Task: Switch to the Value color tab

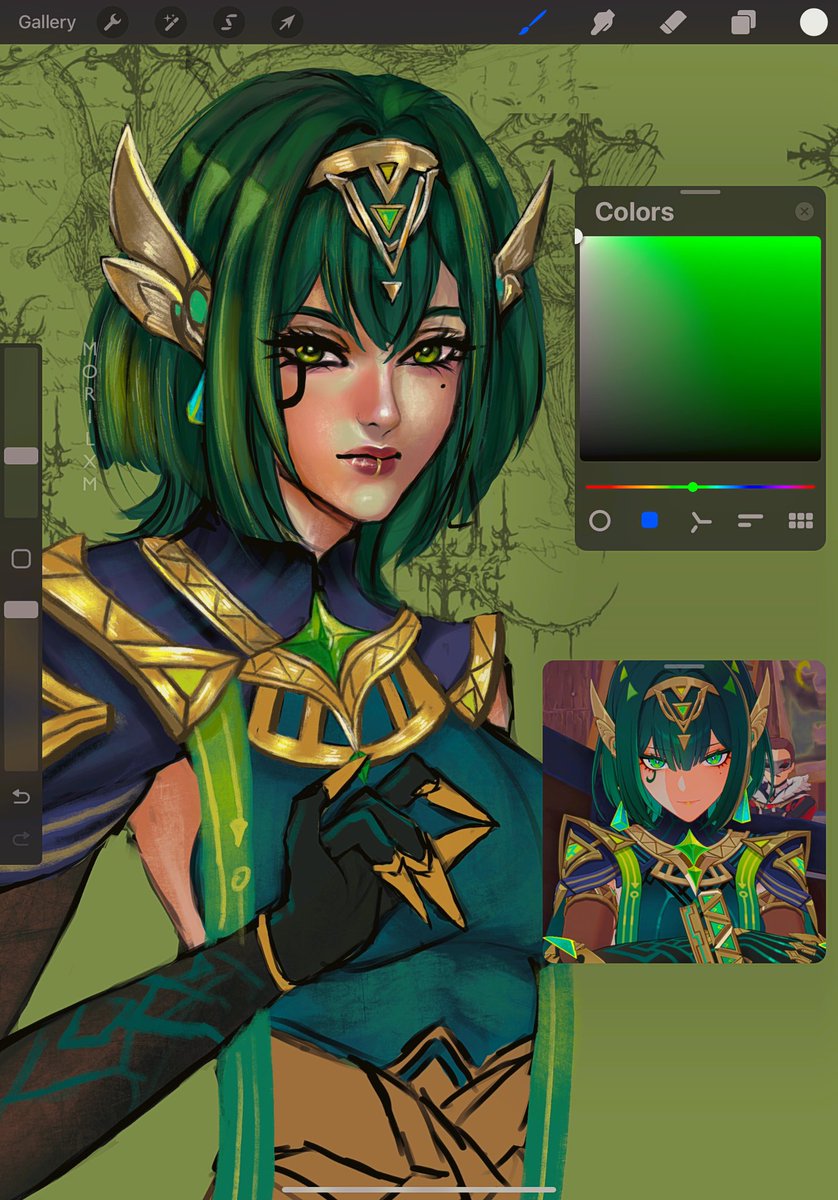Action: coord(750,520)
